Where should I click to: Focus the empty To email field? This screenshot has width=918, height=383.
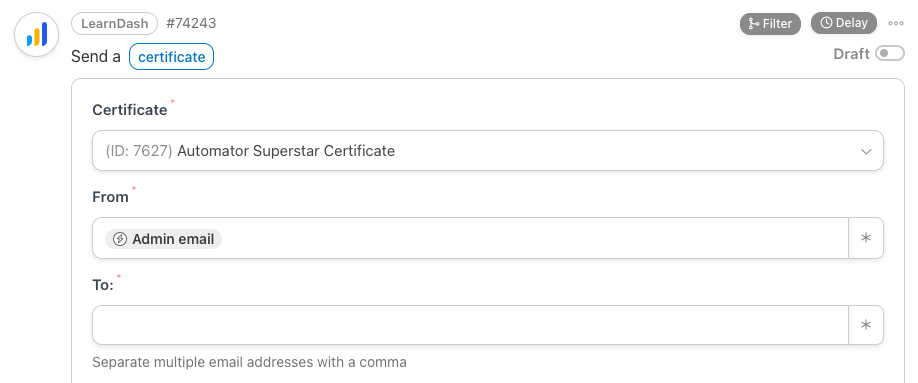click(x=471, y=325)
